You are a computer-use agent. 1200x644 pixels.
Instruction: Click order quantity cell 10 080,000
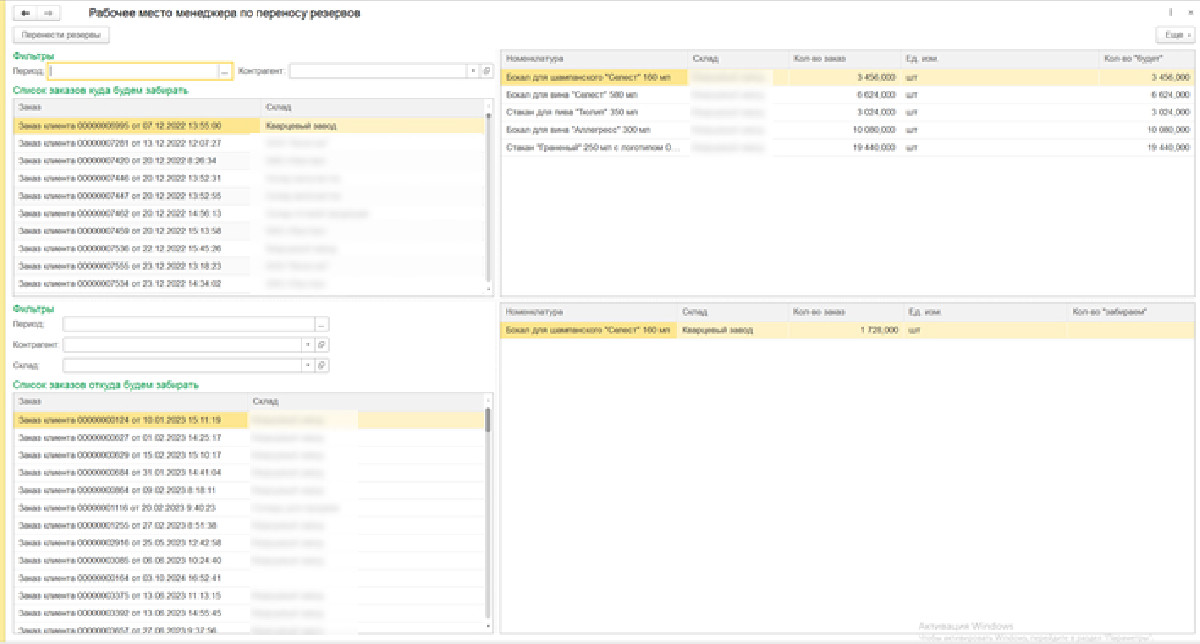click(844, 130)
